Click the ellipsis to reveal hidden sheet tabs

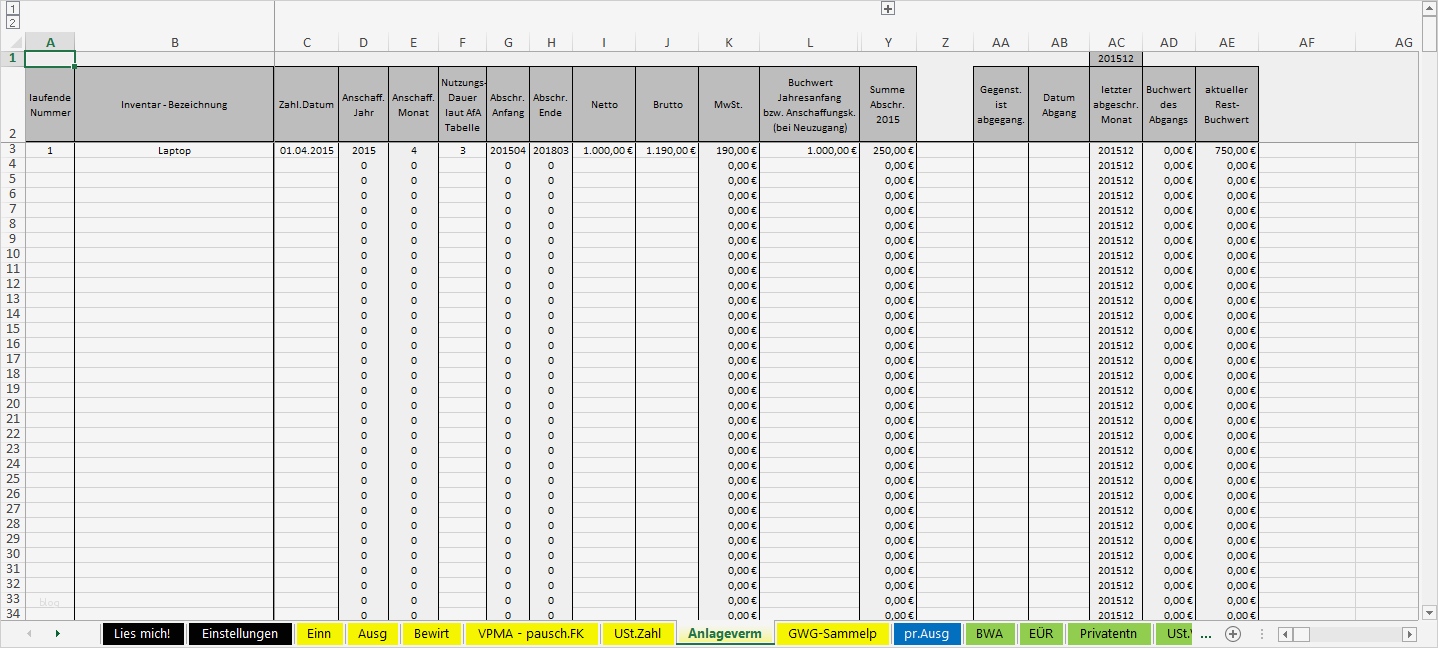click(x=1206, y=634)
